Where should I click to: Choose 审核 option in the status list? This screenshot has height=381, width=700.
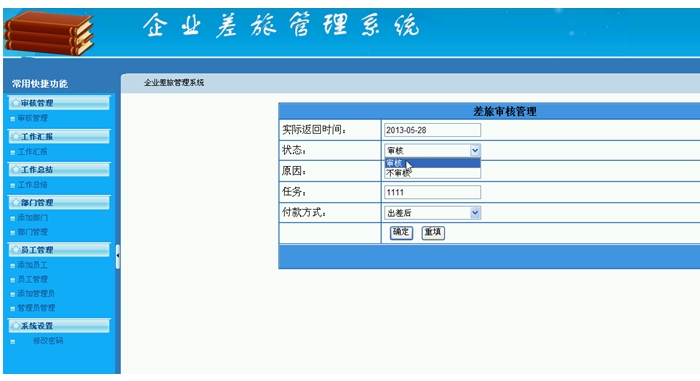432,163
